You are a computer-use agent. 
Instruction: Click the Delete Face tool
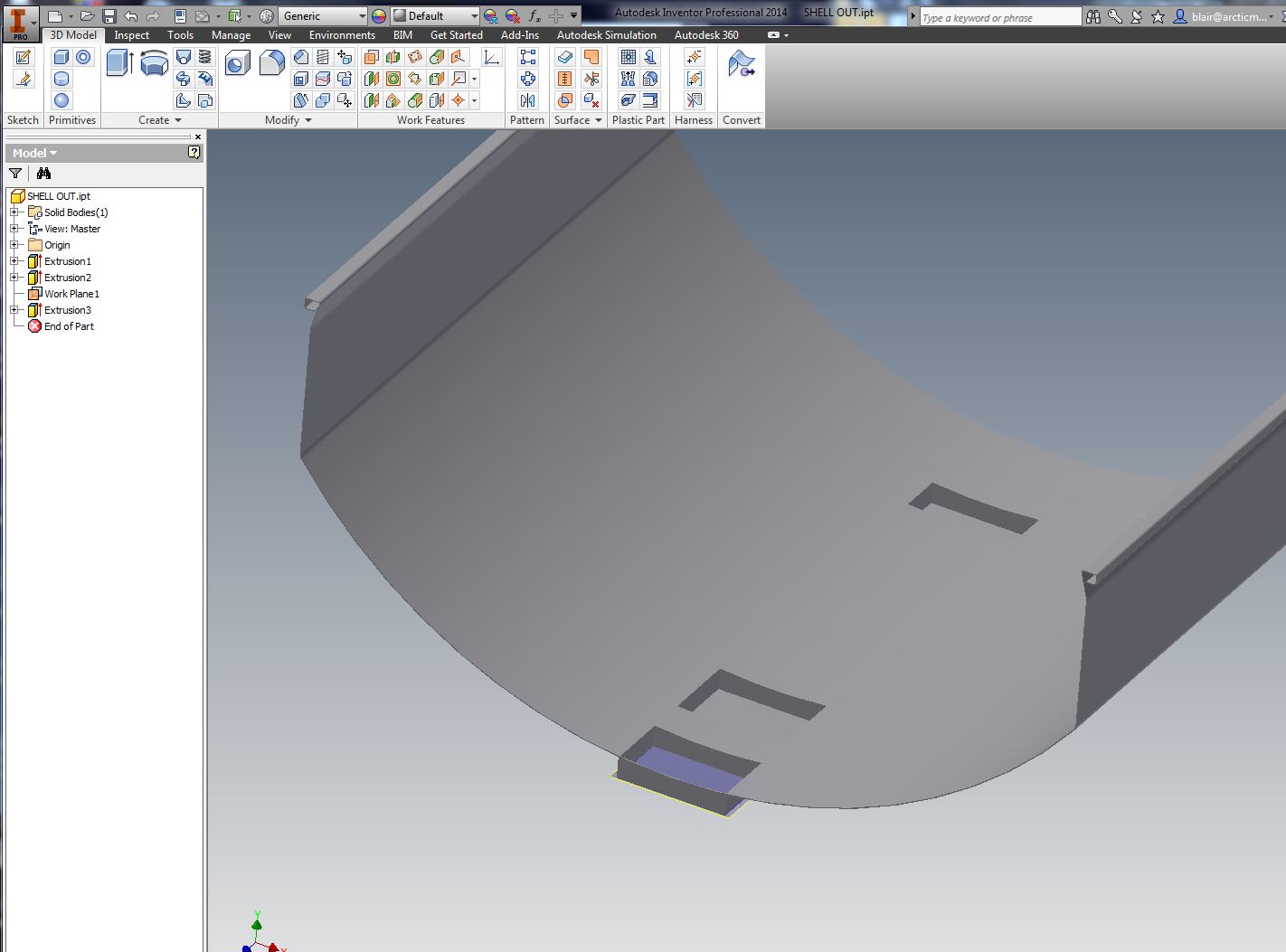click(591, 100)
